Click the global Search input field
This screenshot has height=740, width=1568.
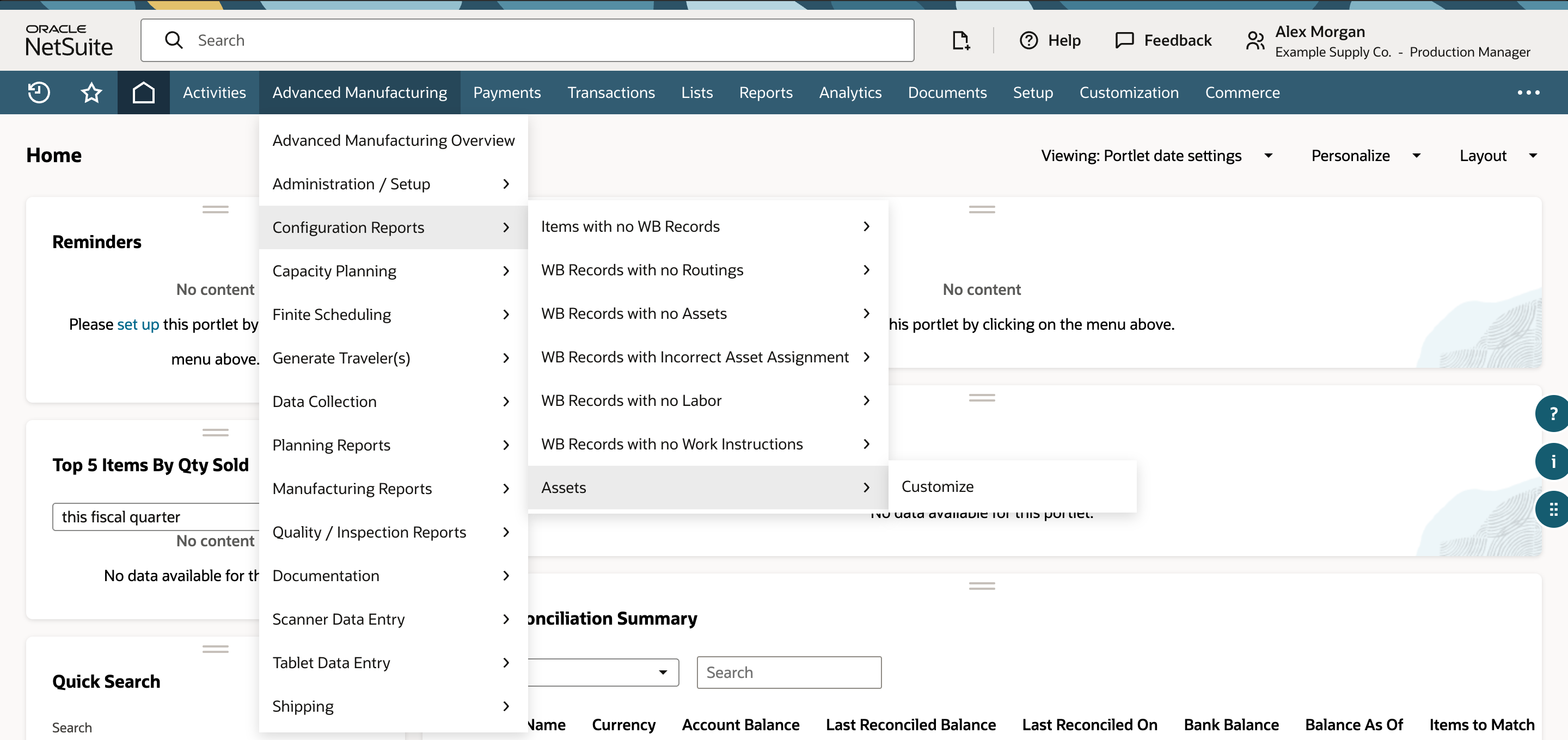click(x=527, y=40)
